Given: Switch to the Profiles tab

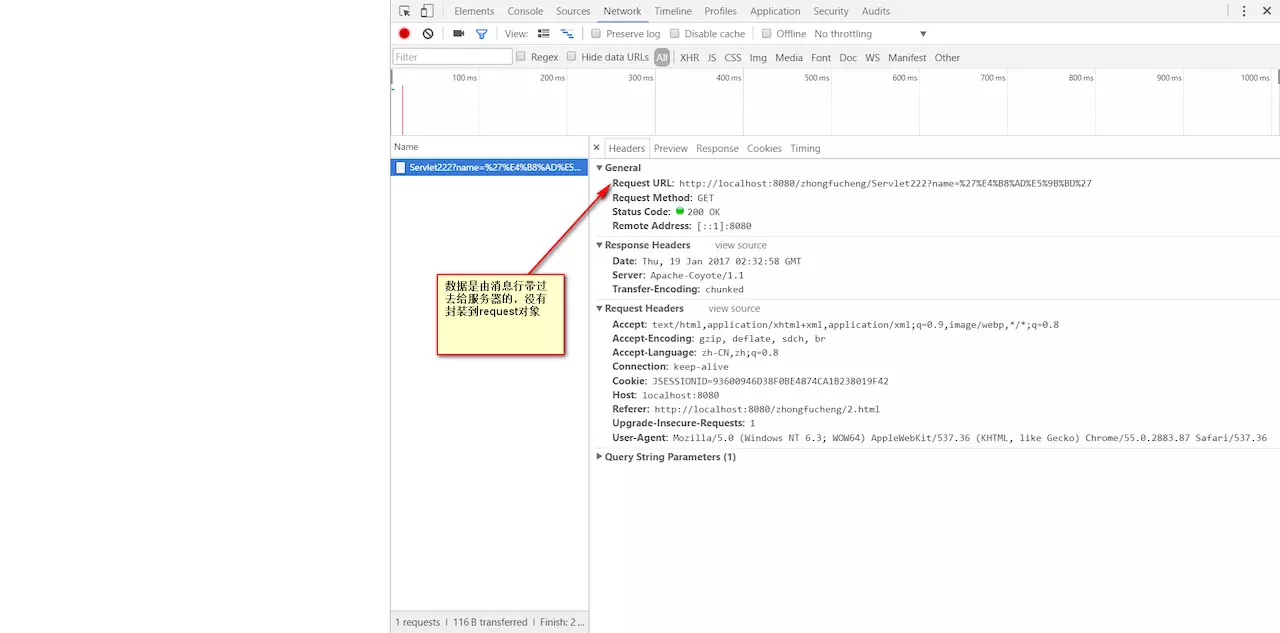Looking at the screenshot, I should [x=720, y=11].
